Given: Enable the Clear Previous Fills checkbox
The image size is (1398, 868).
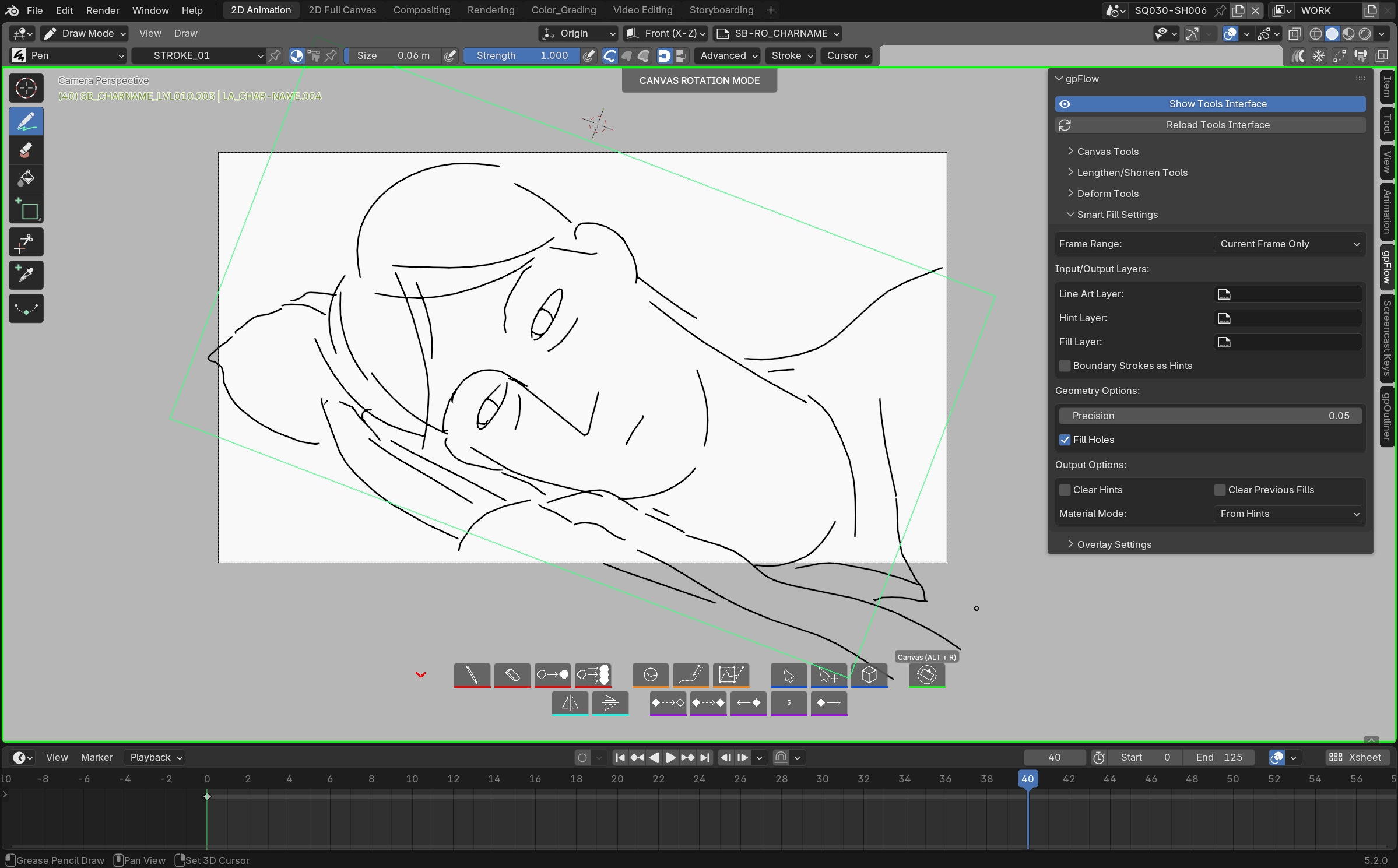Looking at the screenshot, I should coord(1220,490).
